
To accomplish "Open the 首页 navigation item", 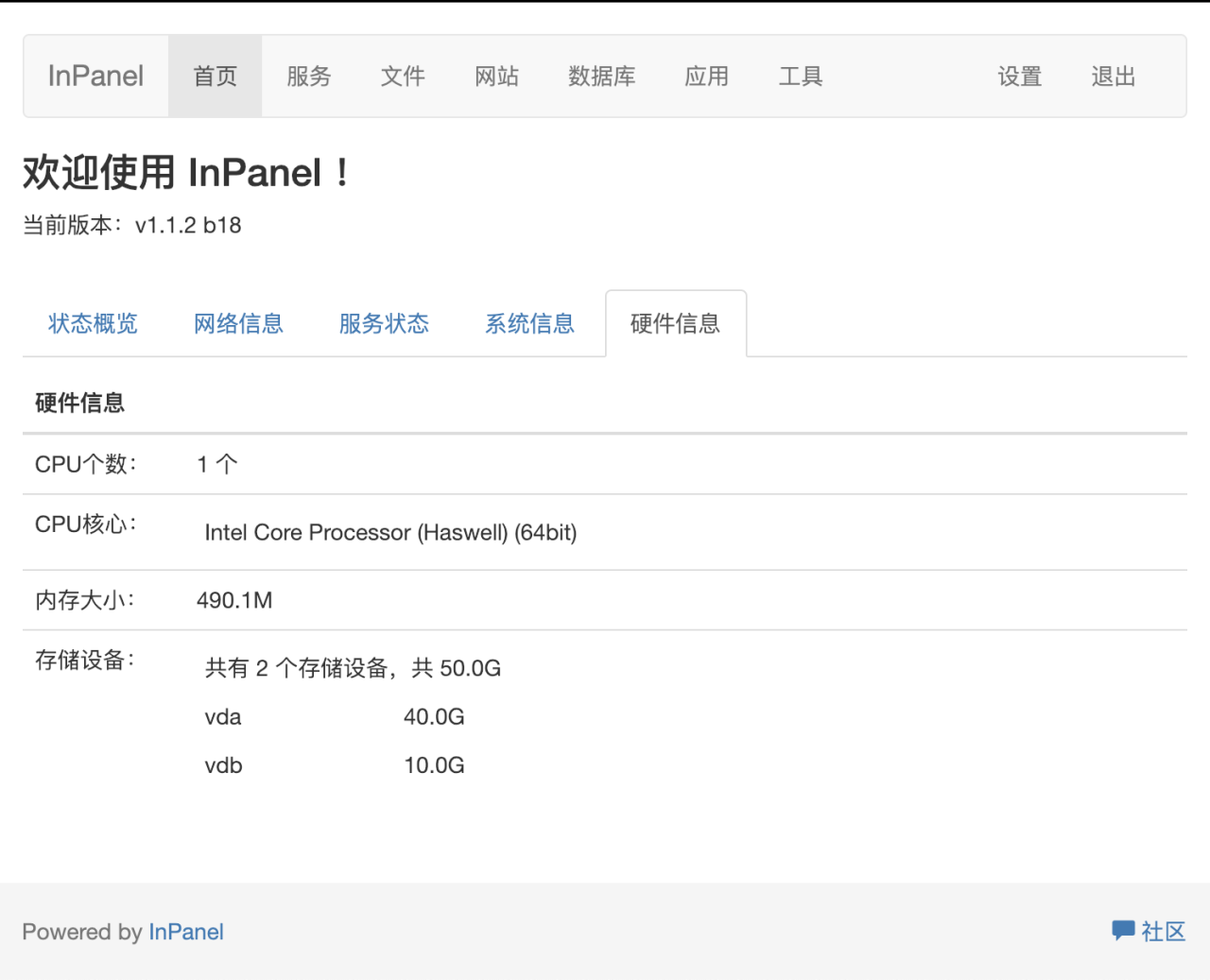I will (x=215, y=76).
